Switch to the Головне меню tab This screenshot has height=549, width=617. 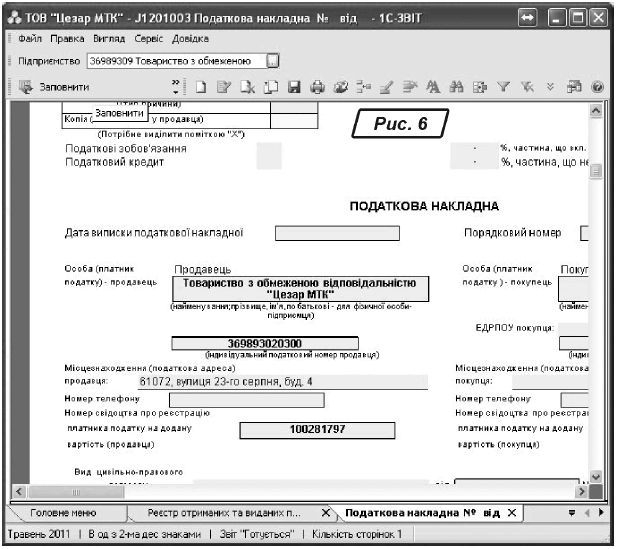tap(63, 513)
